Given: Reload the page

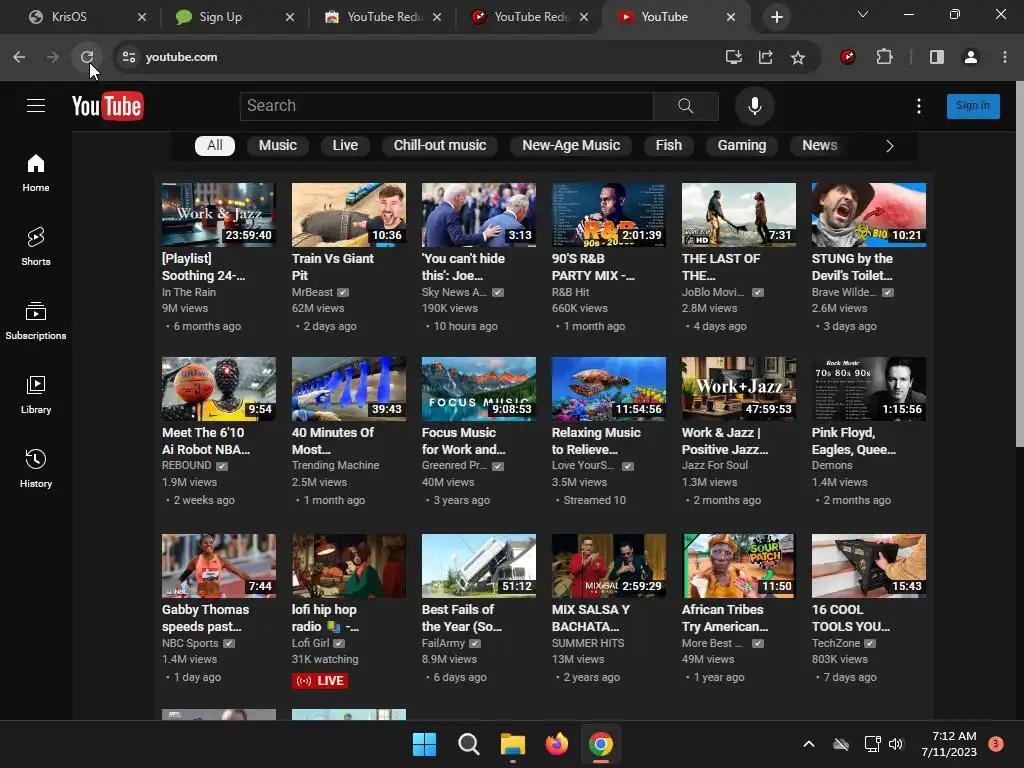Looking at the screenshot, I should pos(87,57).
